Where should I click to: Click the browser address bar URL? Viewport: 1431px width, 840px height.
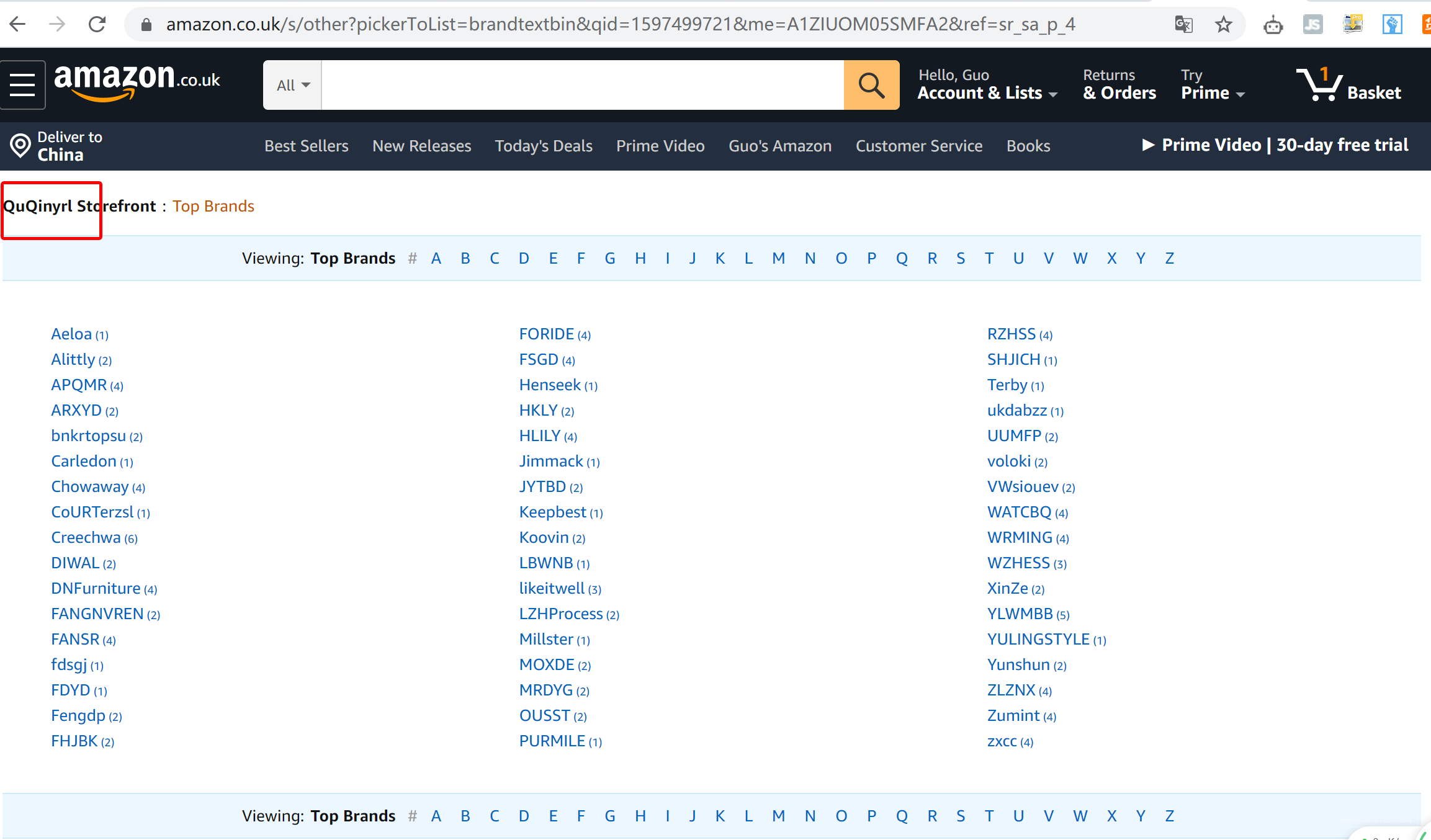point(621,25)
